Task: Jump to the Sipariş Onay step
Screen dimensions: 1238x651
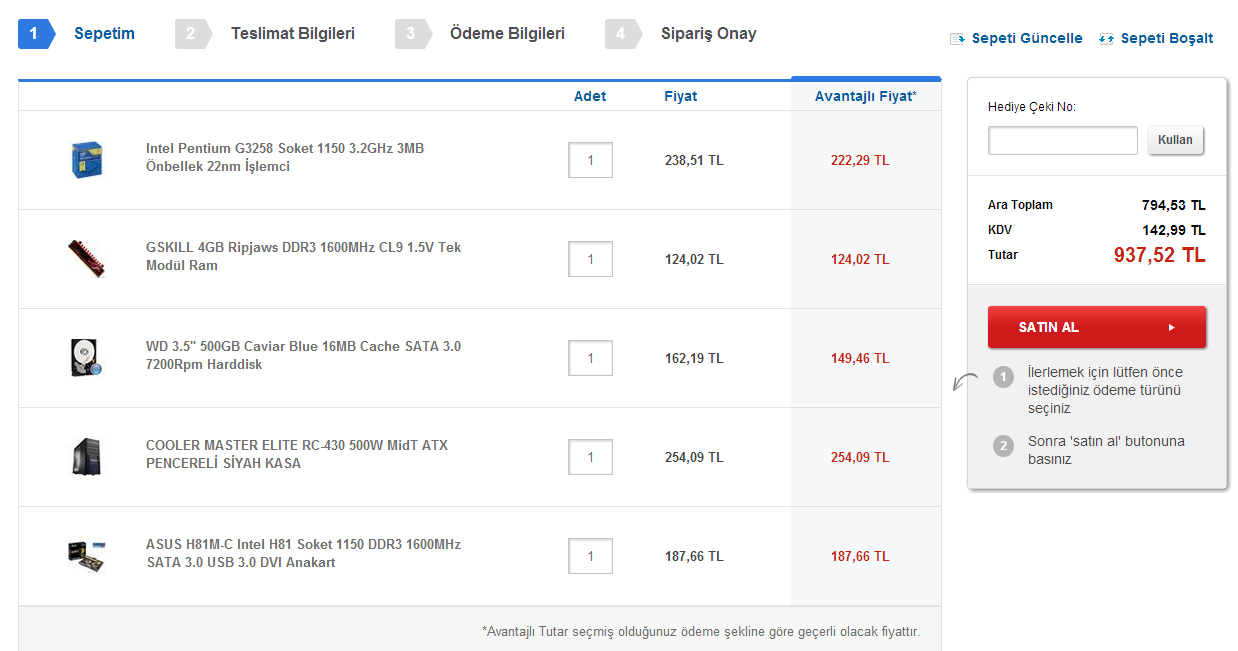Action: coord(708,34)
